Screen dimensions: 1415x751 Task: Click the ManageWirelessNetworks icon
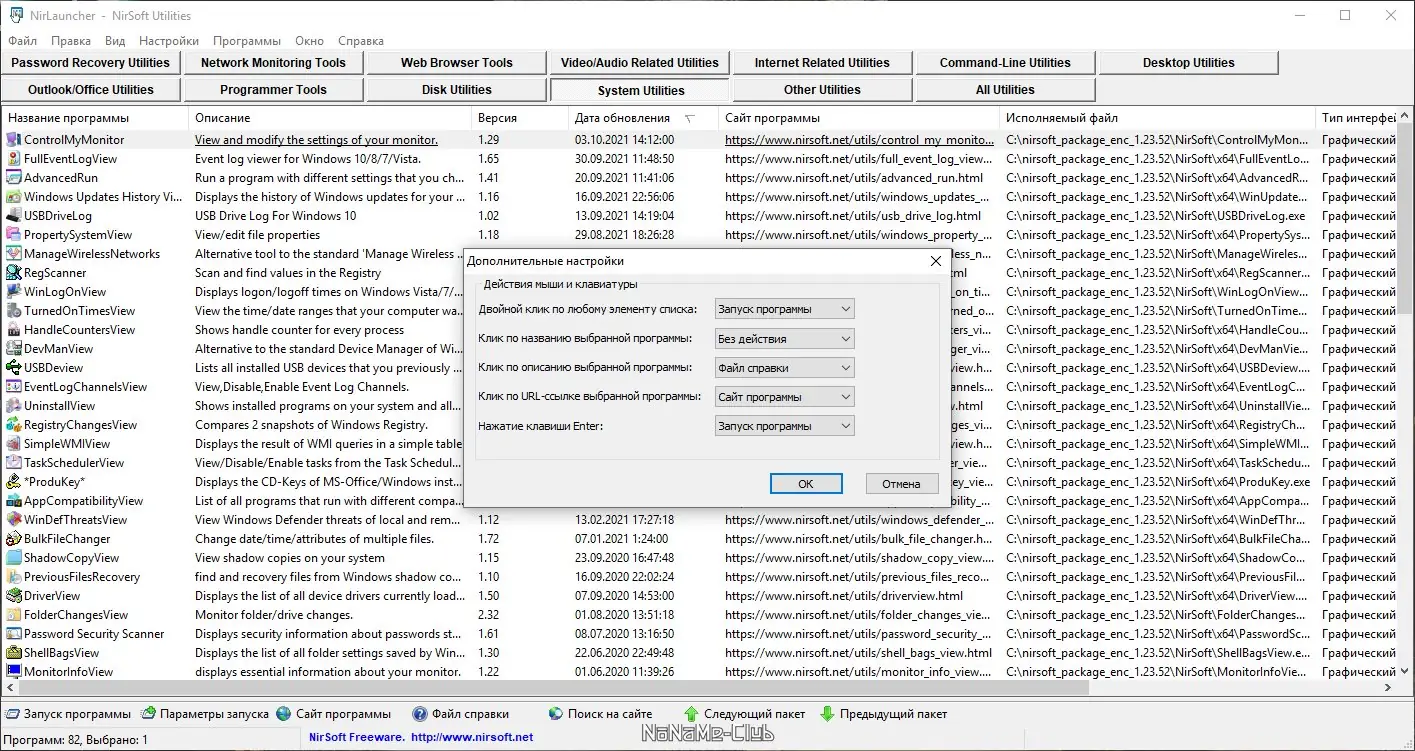[13, 254]
